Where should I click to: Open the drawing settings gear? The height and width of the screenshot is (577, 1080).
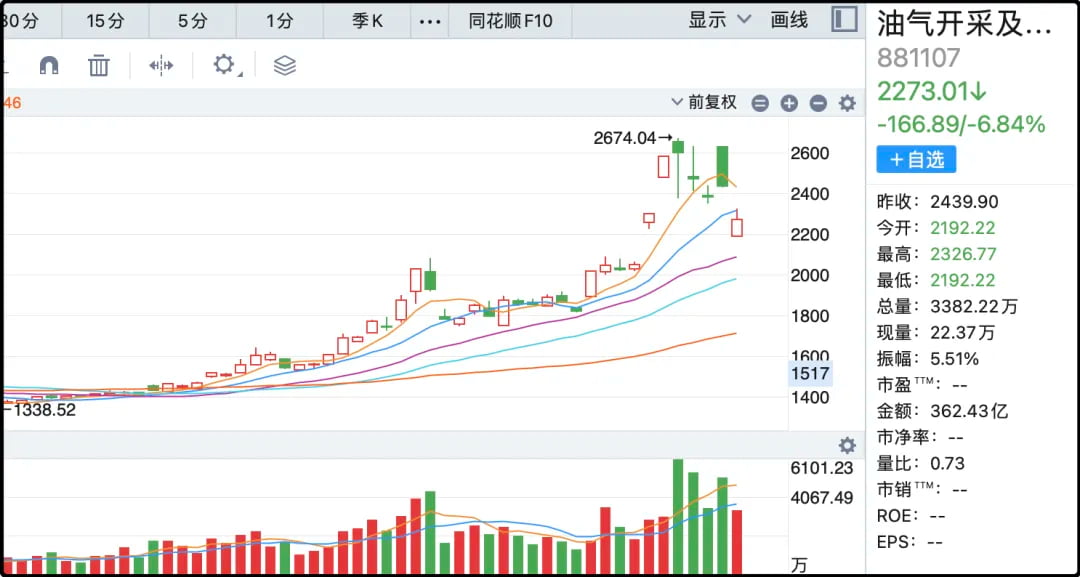(224, 65)
